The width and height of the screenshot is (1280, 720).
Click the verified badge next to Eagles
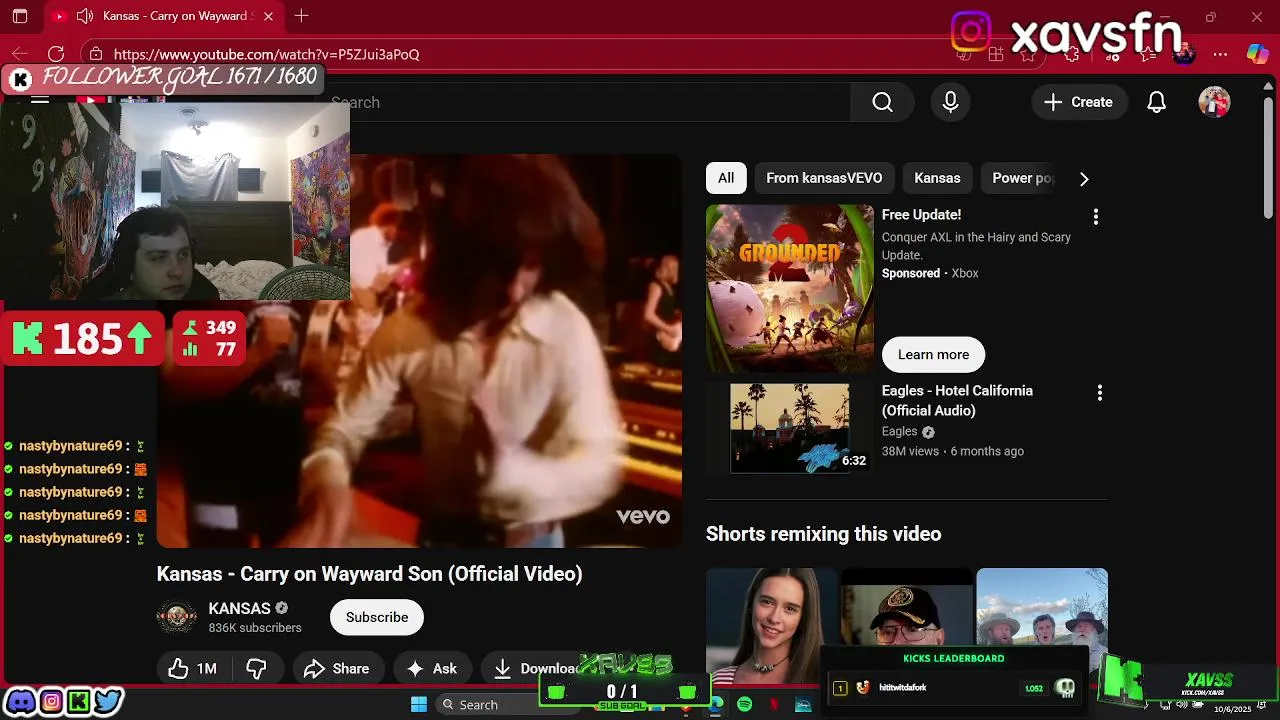coord(928,432)
